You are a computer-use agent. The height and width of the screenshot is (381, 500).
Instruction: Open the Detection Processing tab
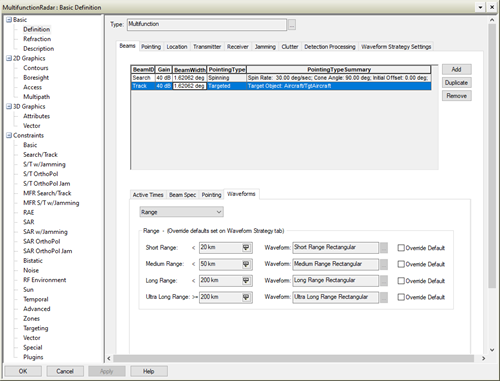(330, 47)
